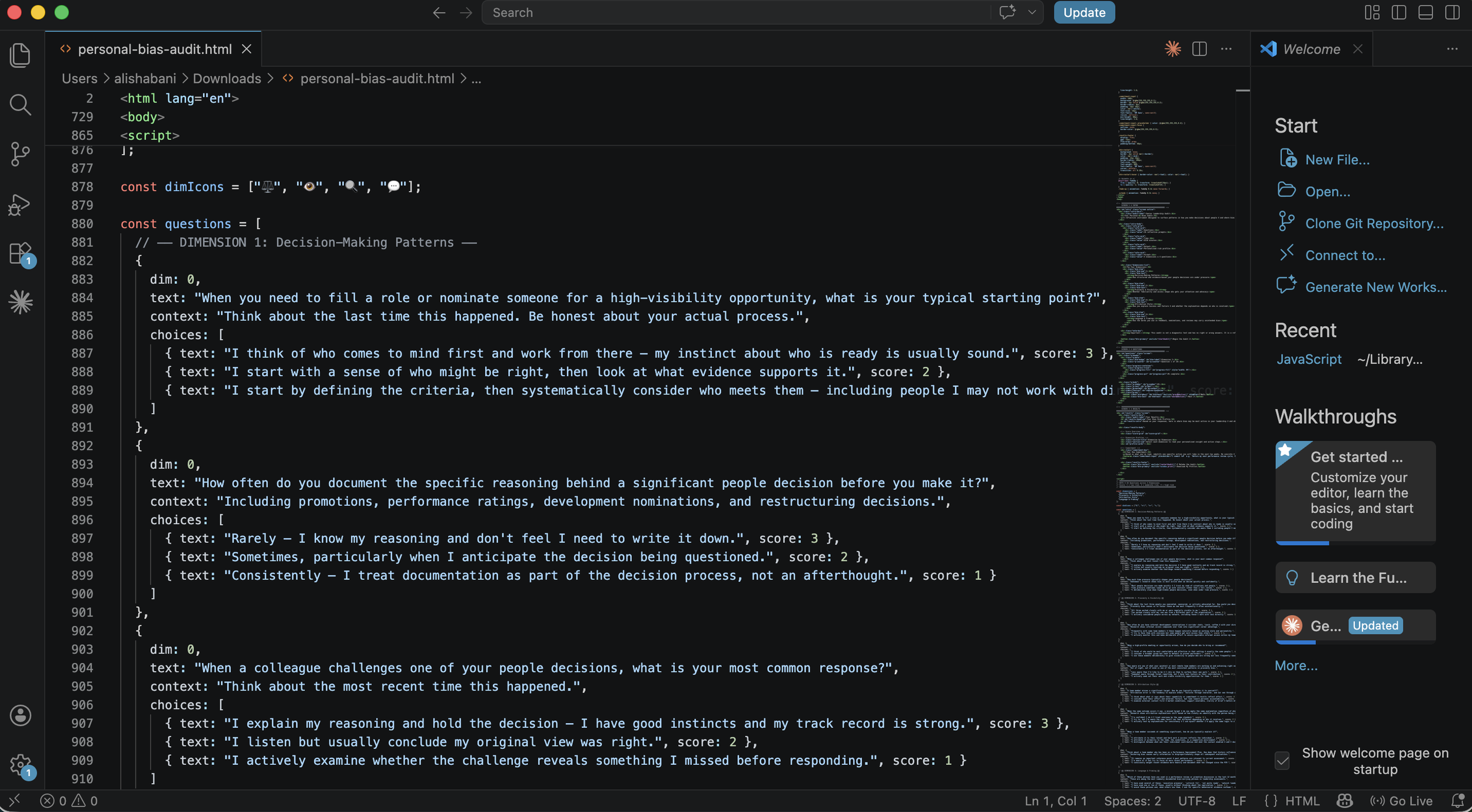
Task: Split the editor right
Action: [x=1199, y=49]
